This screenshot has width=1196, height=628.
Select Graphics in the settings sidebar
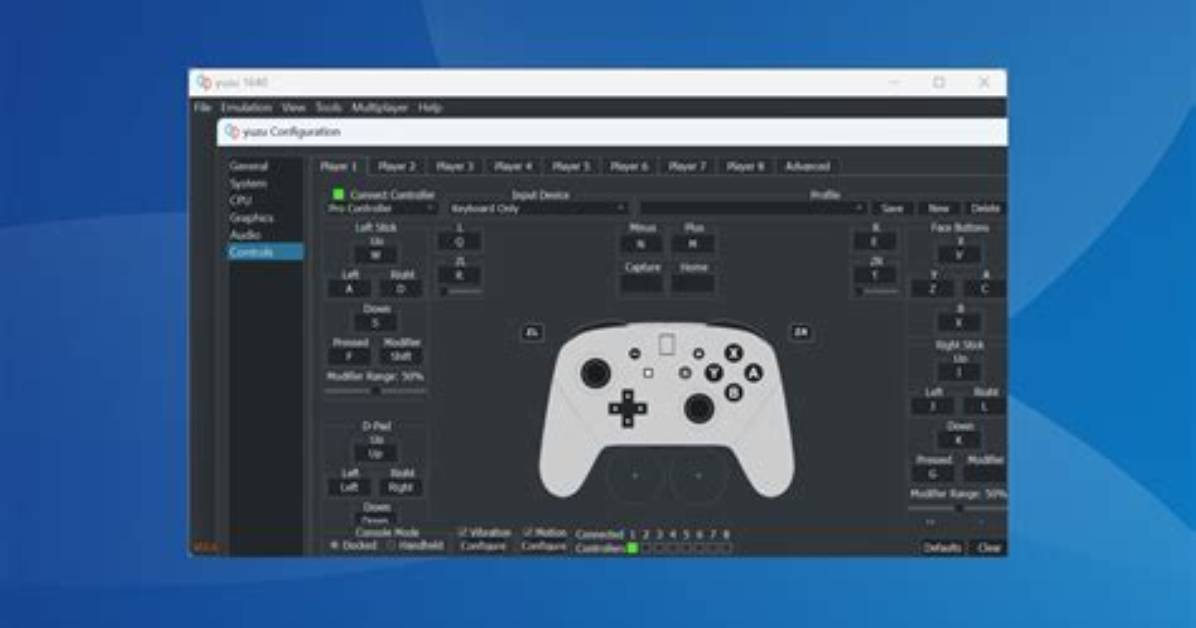tap(265, 218)
